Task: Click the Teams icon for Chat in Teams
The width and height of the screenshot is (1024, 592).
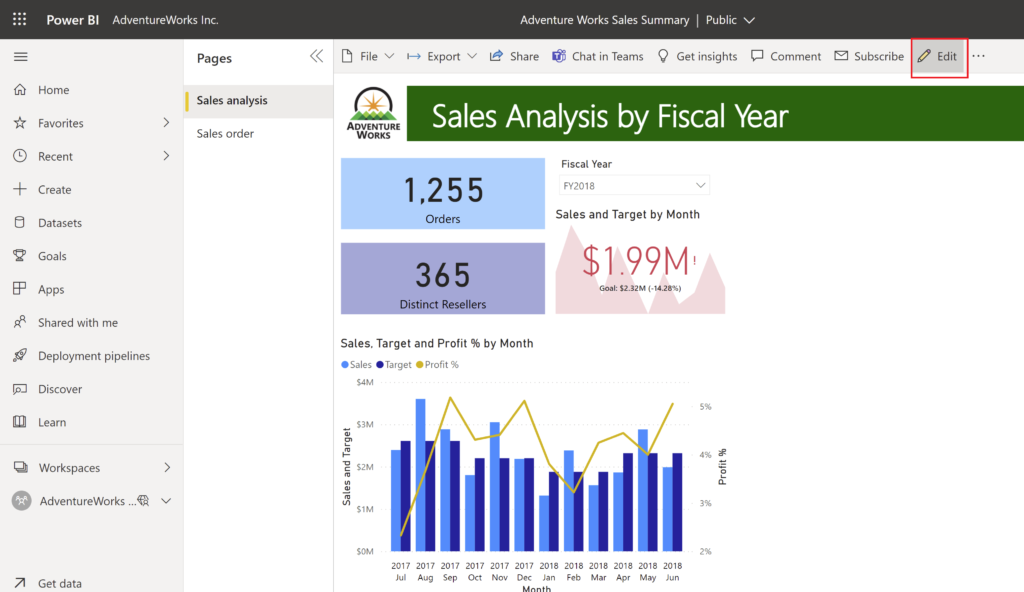Action: click(x=559, y=56)
